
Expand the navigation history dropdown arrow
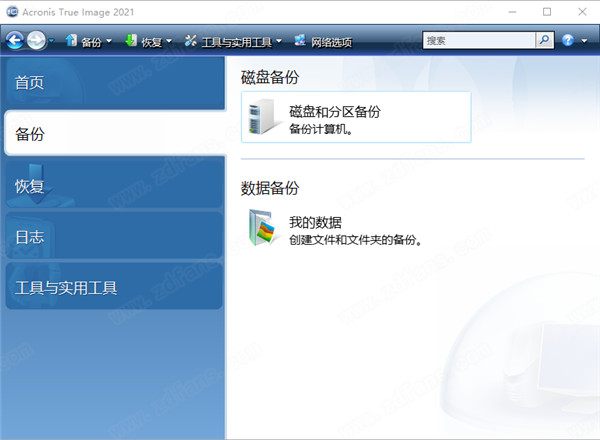[52, 41]
